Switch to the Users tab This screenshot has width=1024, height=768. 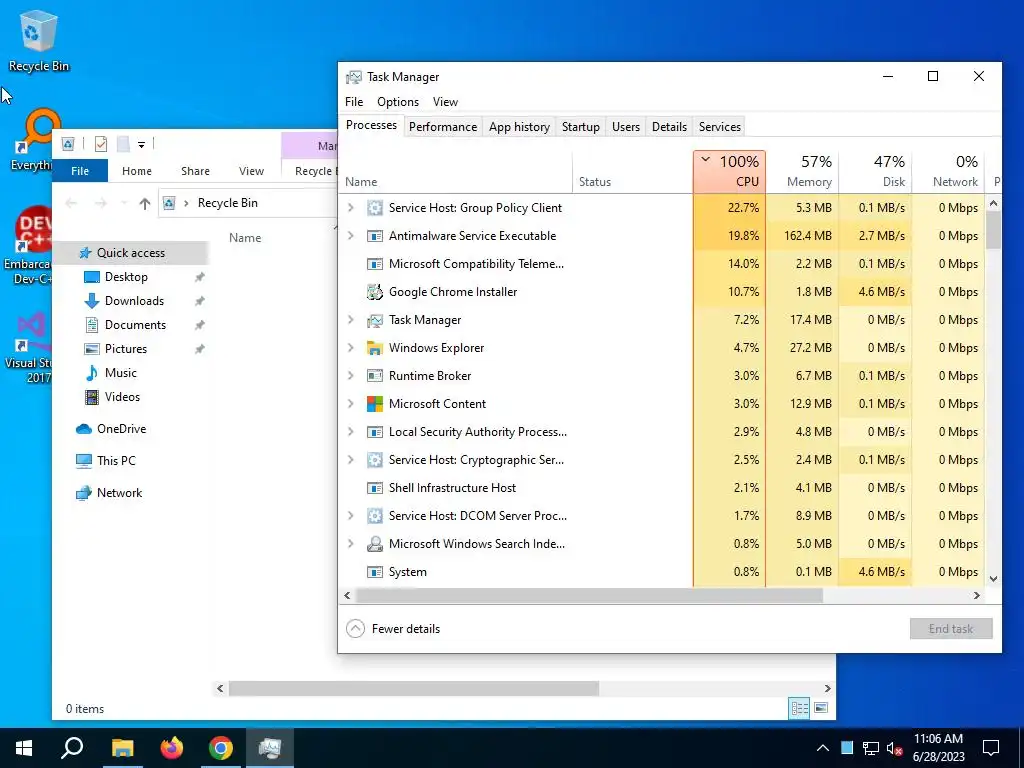pos(626,127)
